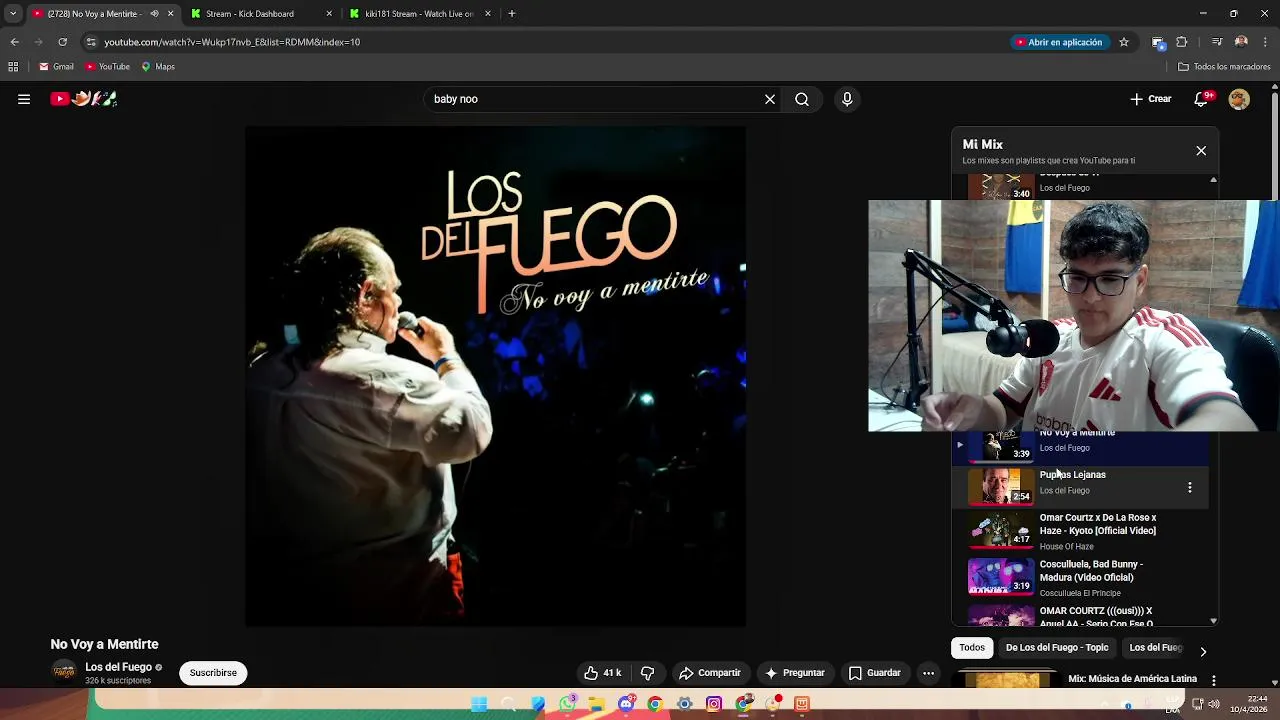Like the video with thumbs up

click(x=603, y=673)
